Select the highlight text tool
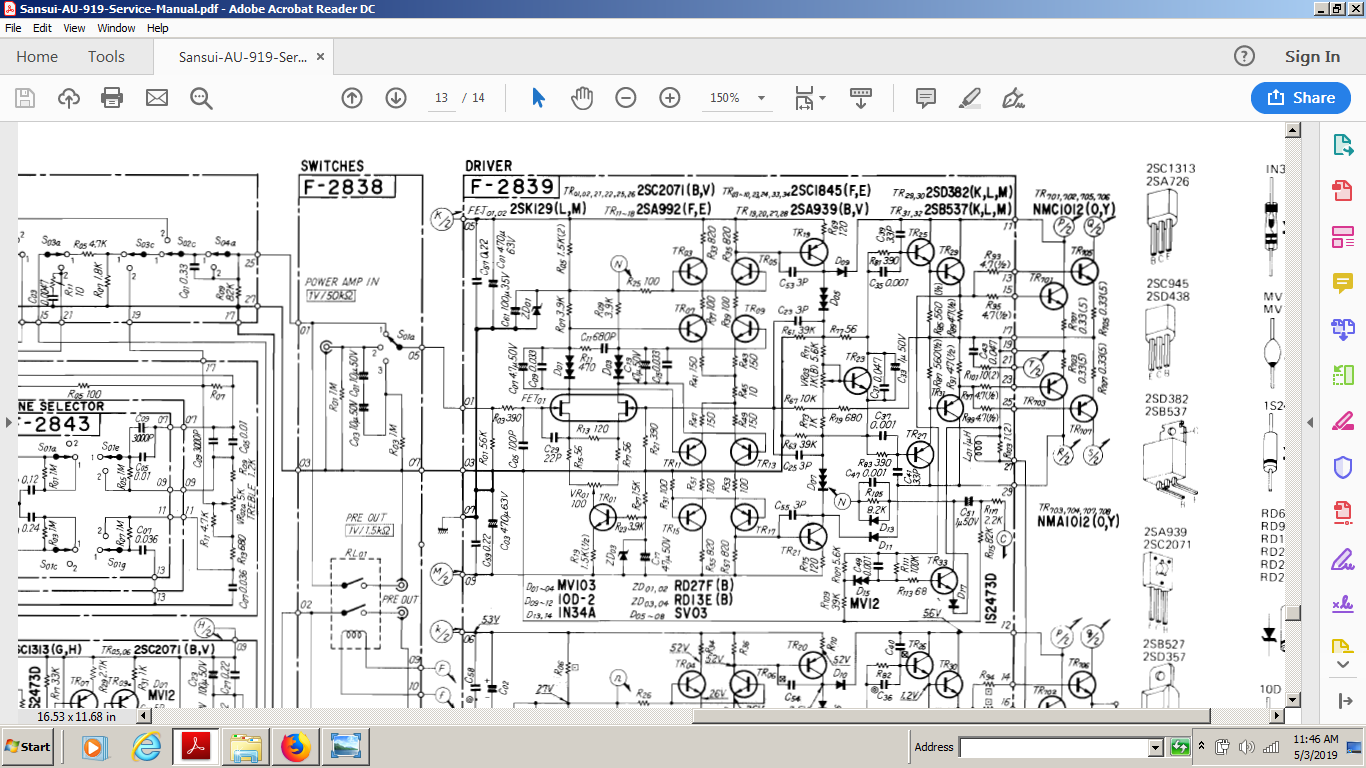The width and height of the screenshot is (1366, 768). 969,98
